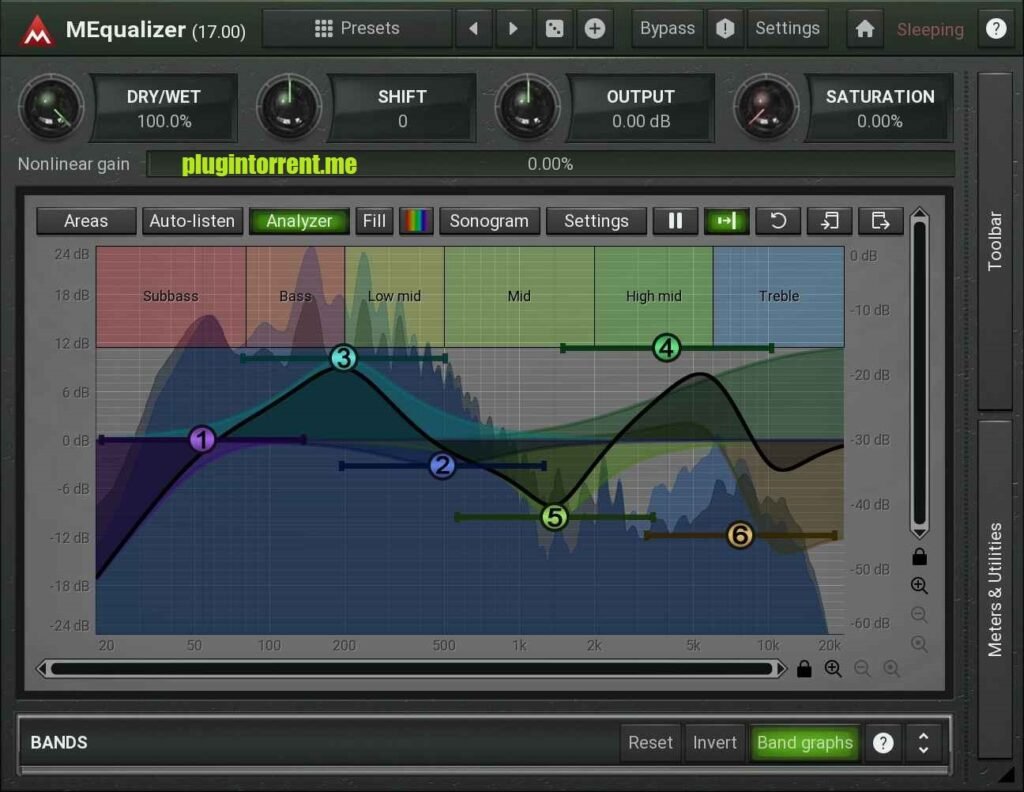Click the import curve icon
Viewport: 1024px width, 792px height.
[x=829, y=221]
